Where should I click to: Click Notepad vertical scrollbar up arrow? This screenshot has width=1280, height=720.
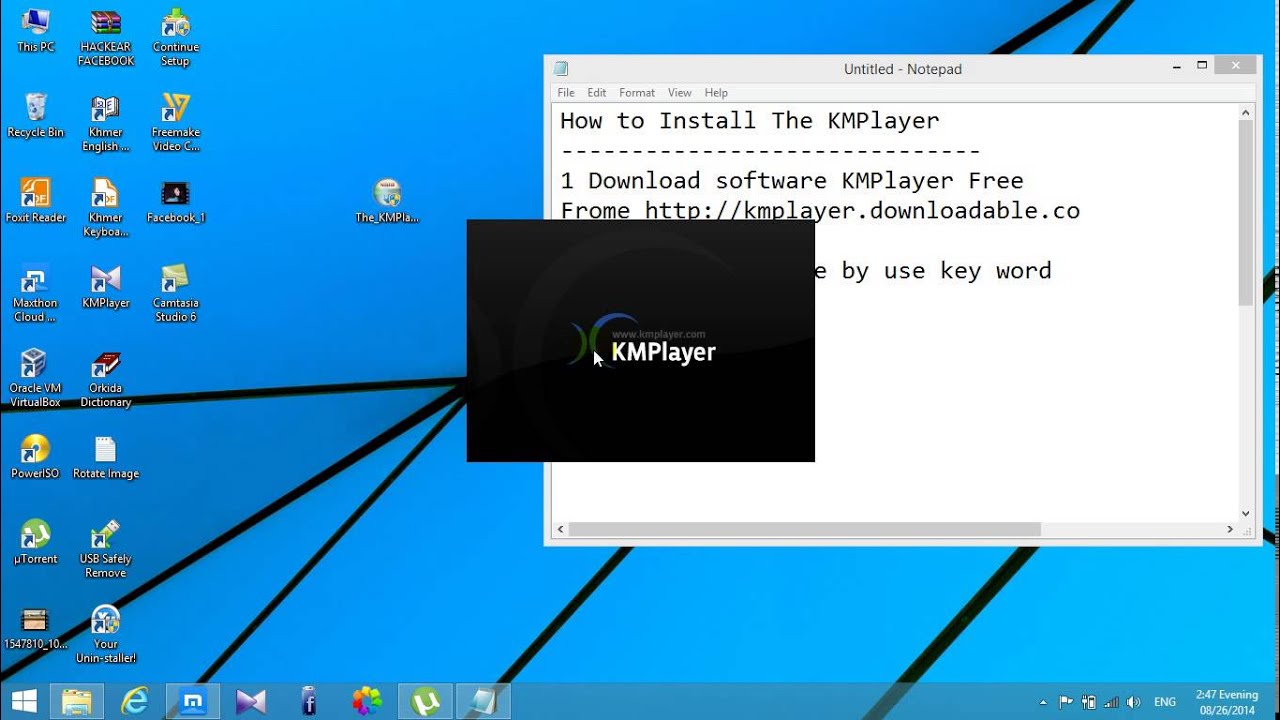1246,113
